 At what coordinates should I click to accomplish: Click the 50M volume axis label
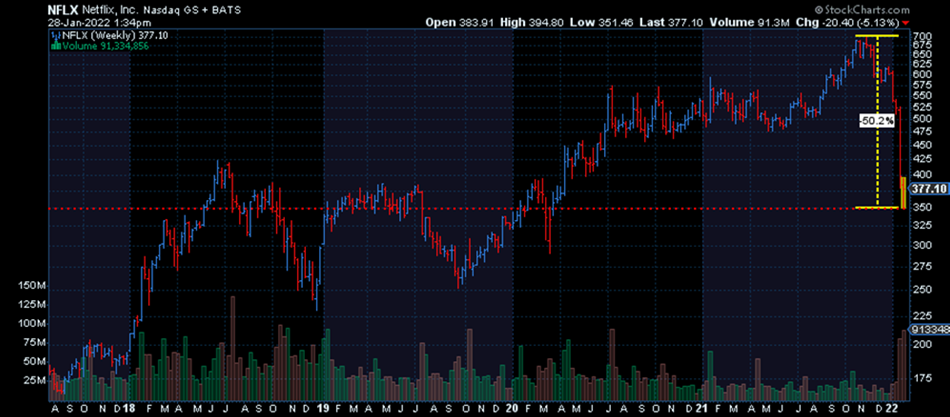(35, 362)
